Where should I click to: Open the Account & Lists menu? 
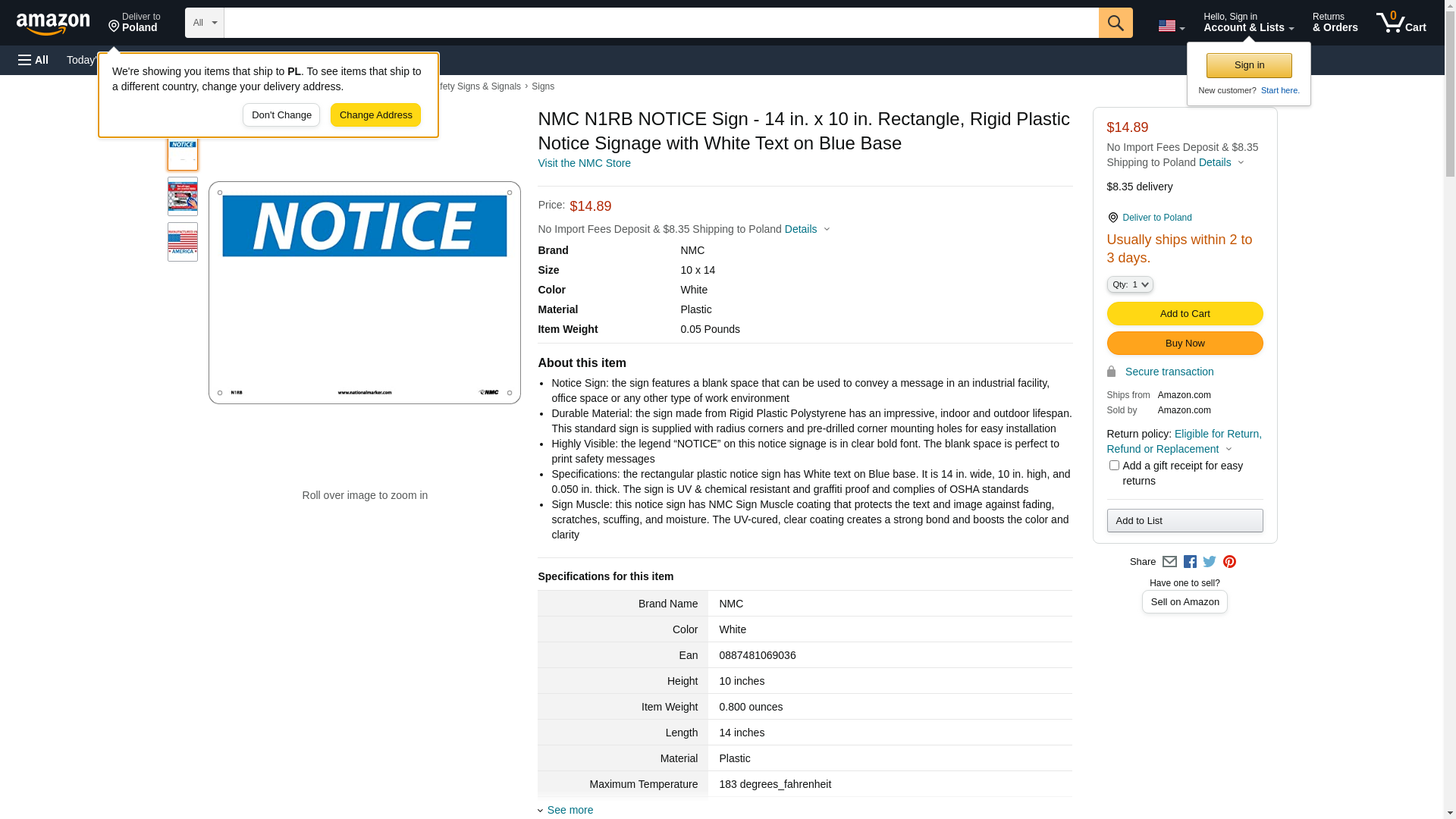[x=1248, y=23]
